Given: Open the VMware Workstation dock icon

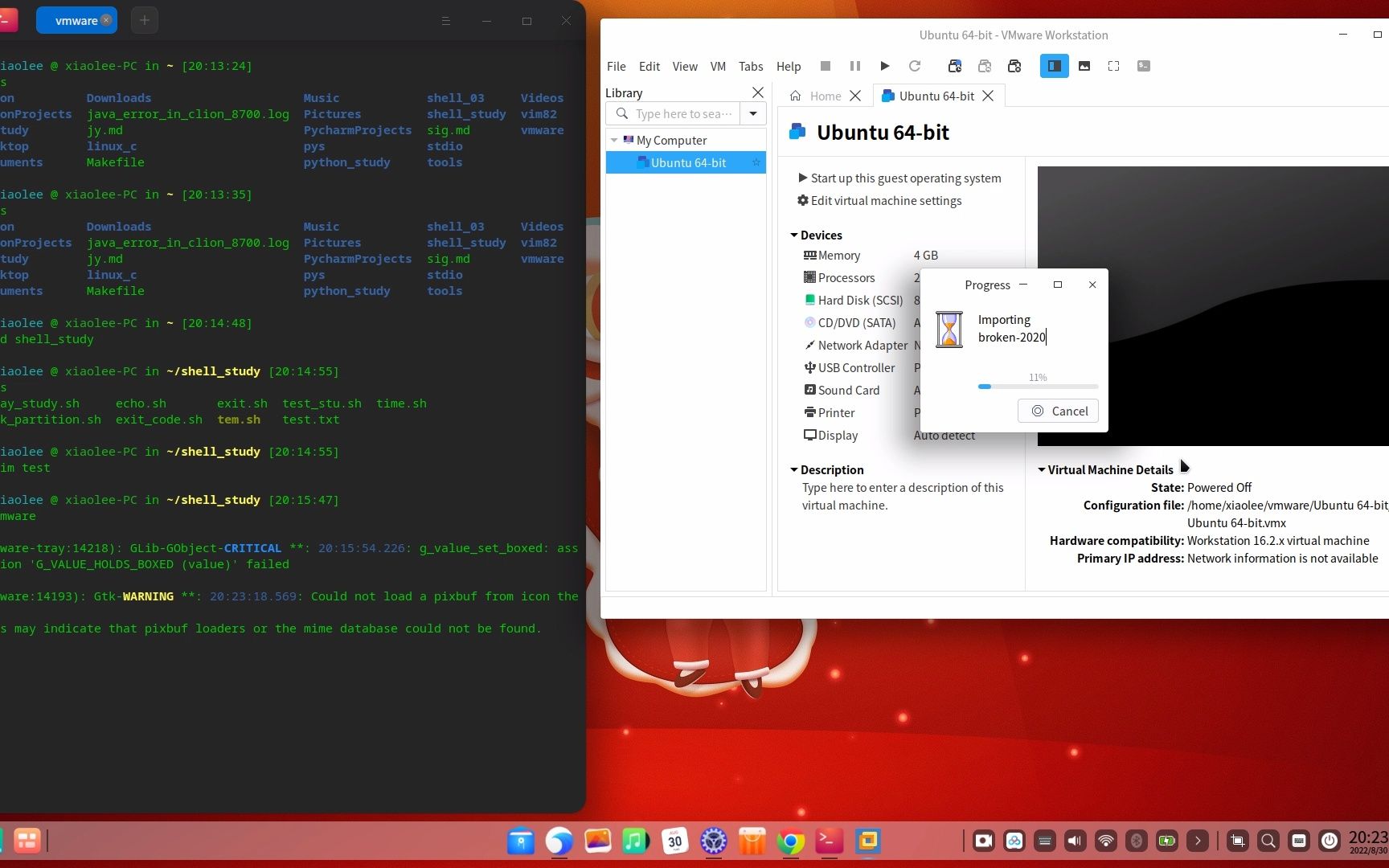Looking at the screenshot, I should (868, 841).
